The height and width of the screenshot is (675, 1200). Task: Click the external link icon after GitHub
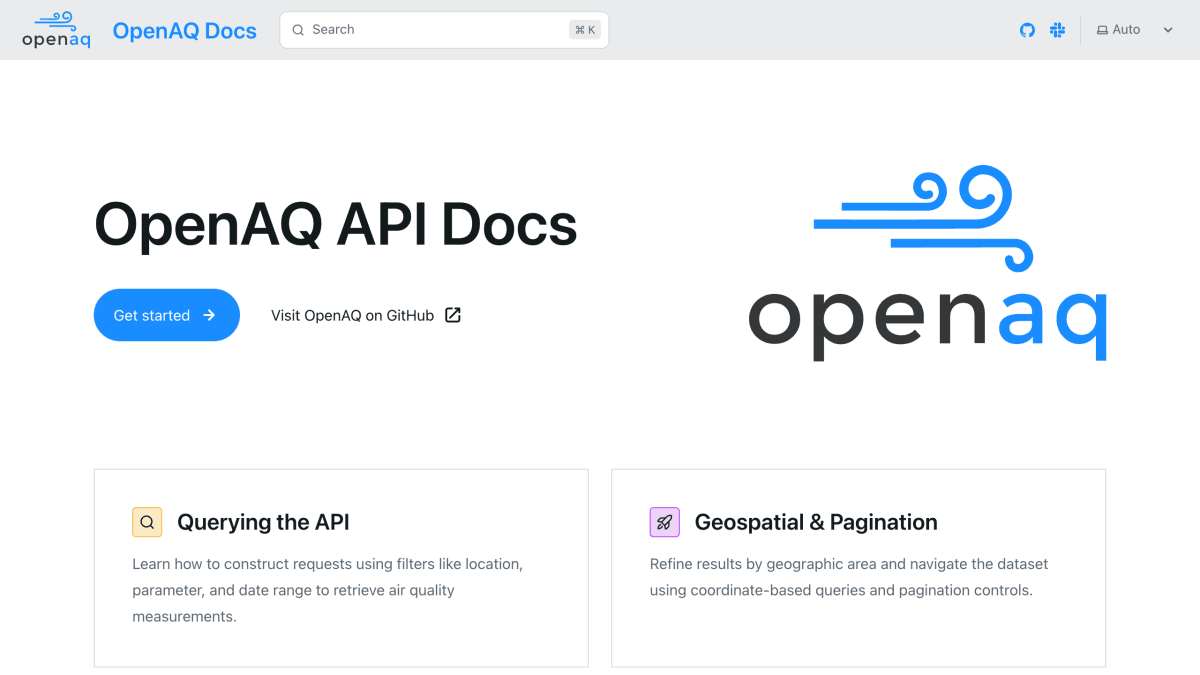pos(453,315)
